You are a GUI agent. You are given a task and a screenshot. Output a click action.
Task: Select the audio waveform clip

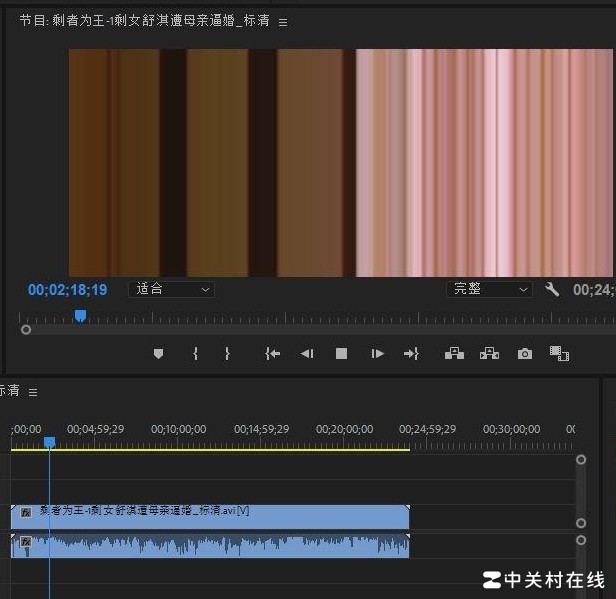210,546
